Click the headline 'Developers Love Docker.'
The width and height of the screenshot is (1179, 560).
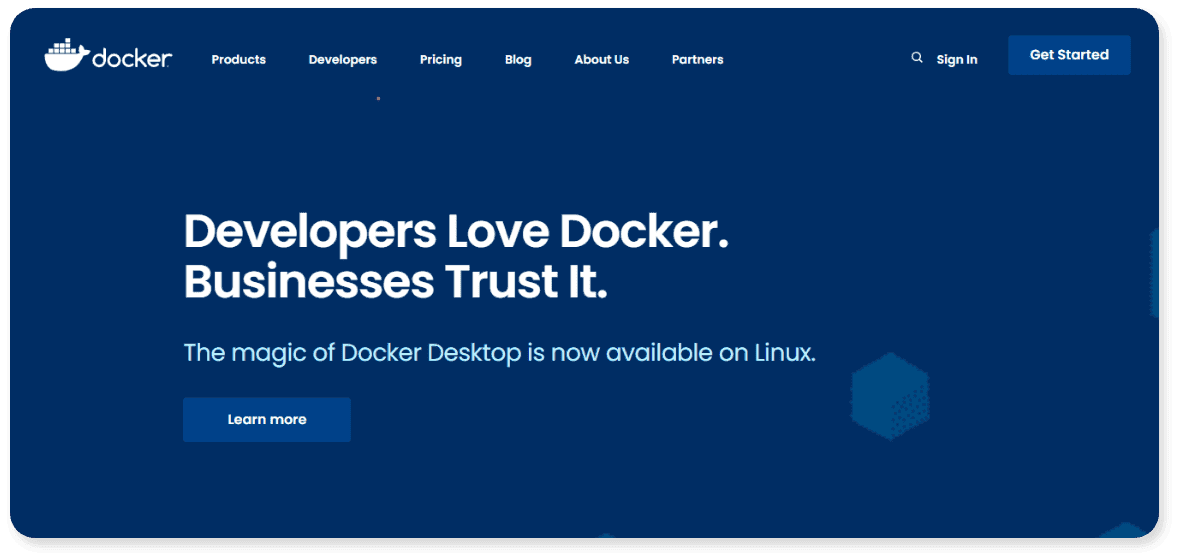click(456, 232)
